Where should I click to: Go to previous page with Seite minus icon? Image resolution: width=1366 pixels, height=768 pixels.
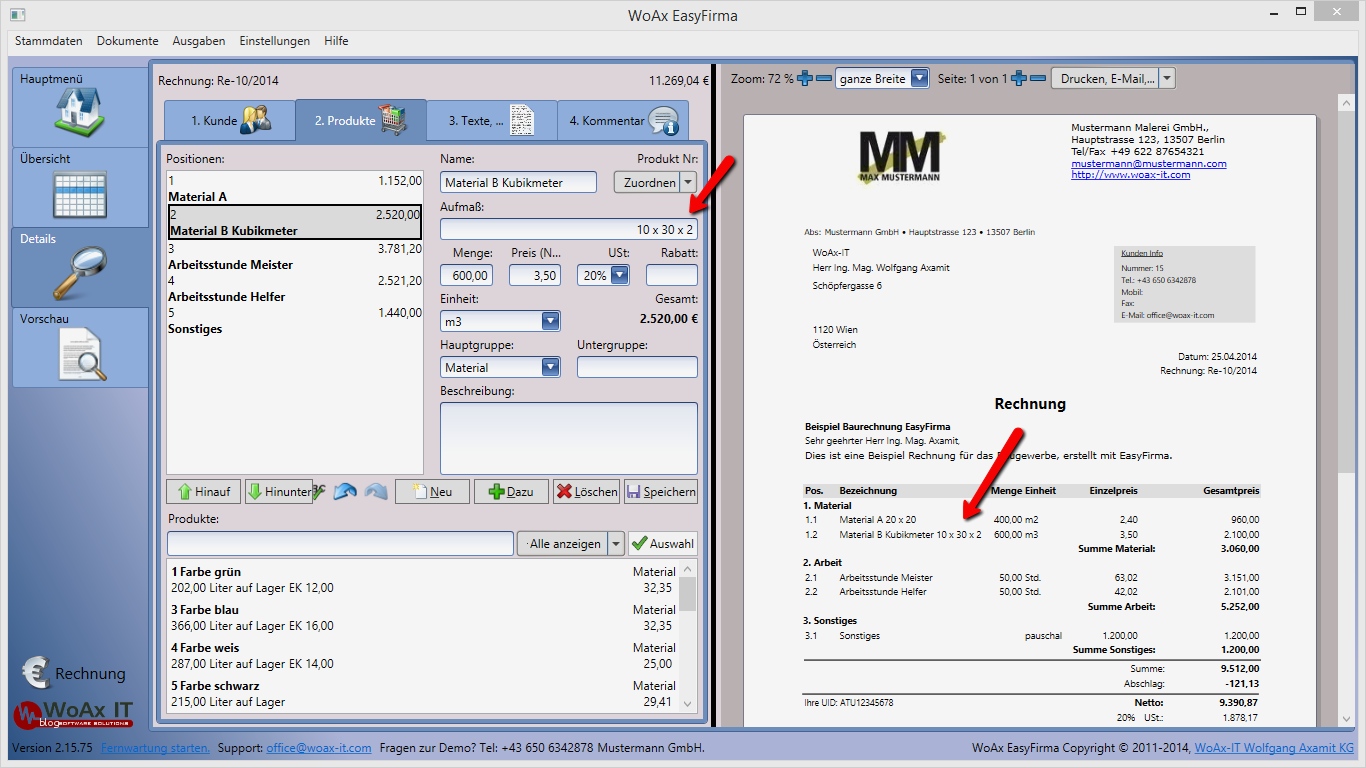1038,78
